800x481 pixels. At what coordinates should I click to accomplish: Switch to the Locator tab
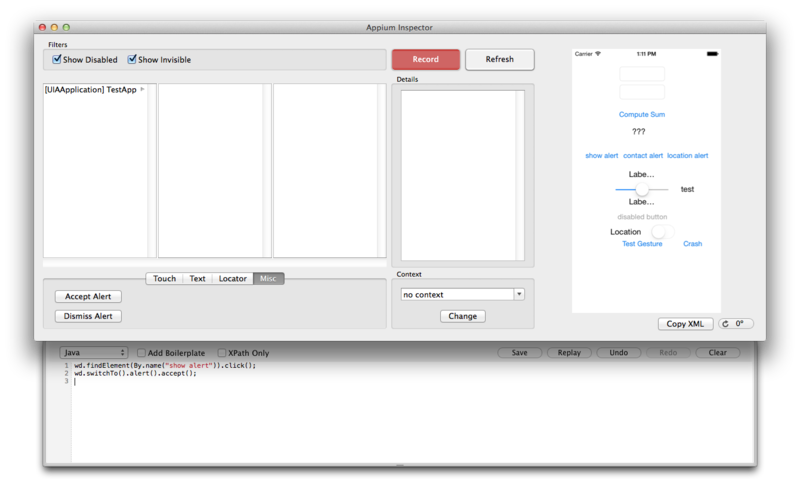click(x=233, y=279)
